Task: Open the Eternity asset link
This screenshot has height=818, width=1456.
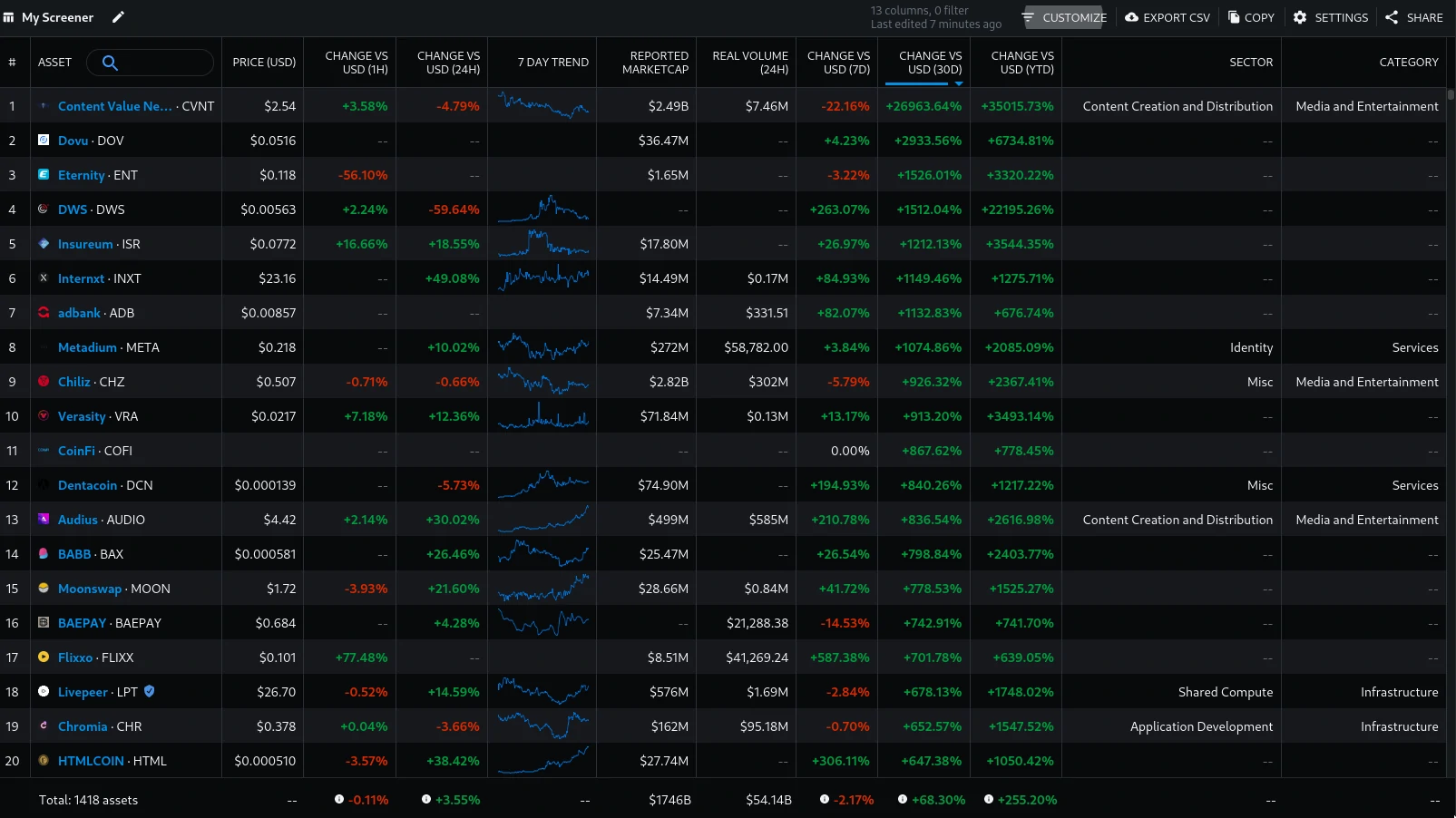Action: (82, 175)
